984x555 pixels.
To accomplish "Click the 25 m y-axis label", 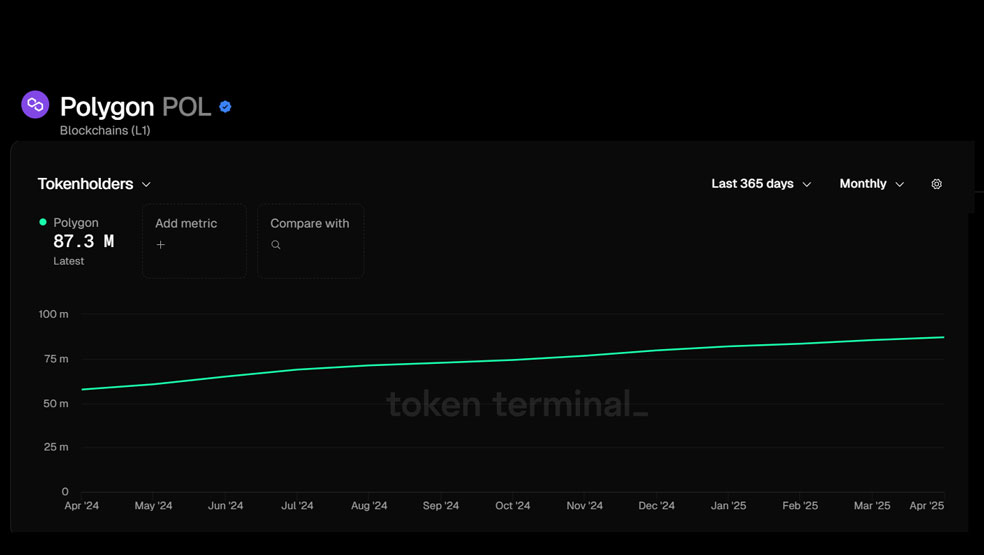I will coord(56,447).
